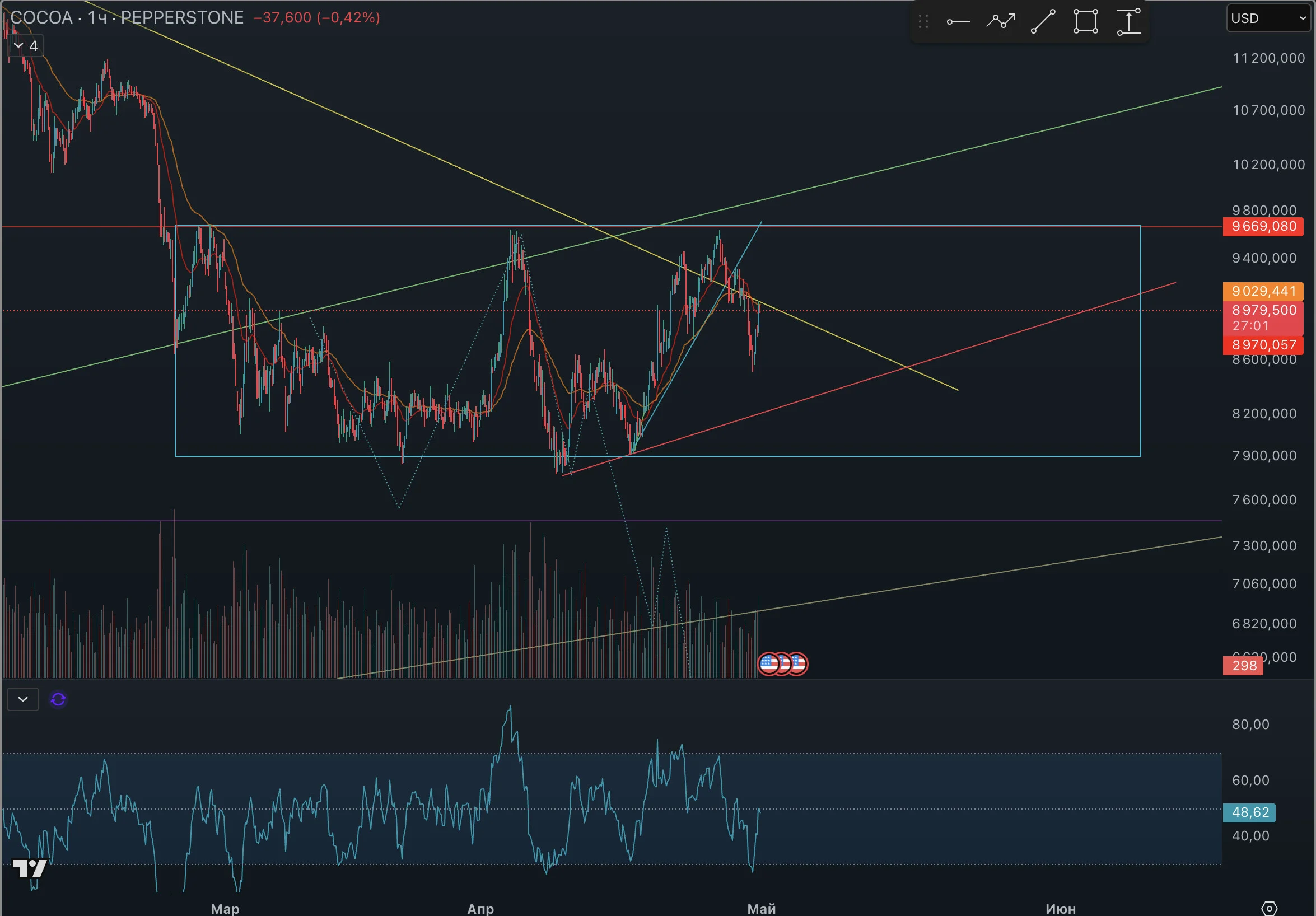Grab the floating toolbar's dotted drag handle
1316x916 pixels.
click(x=923, y=22)
